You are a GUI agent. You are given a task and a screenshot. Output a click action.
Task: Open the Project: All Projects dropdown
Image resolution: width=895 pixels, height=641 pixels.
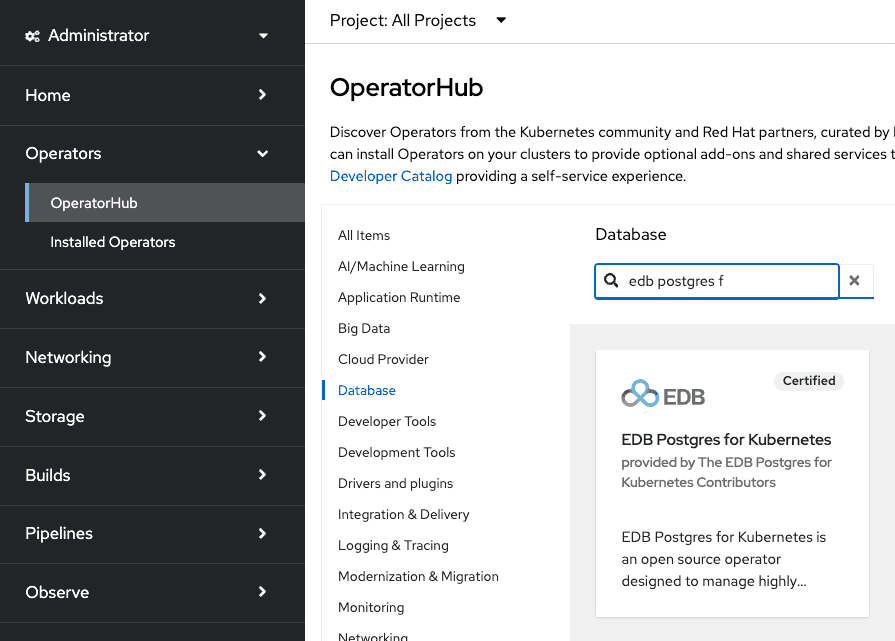[x=417, y=20]
